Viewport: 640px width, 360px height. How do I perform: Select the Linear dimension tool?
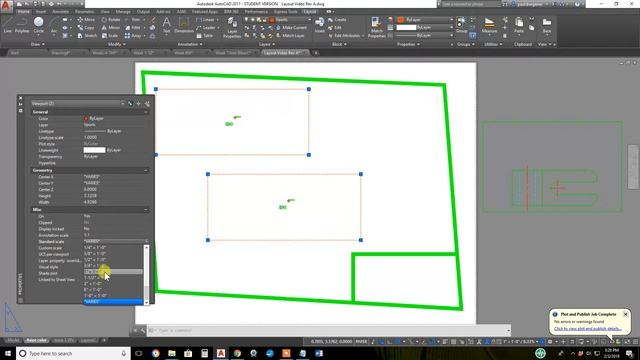point(206,20)
